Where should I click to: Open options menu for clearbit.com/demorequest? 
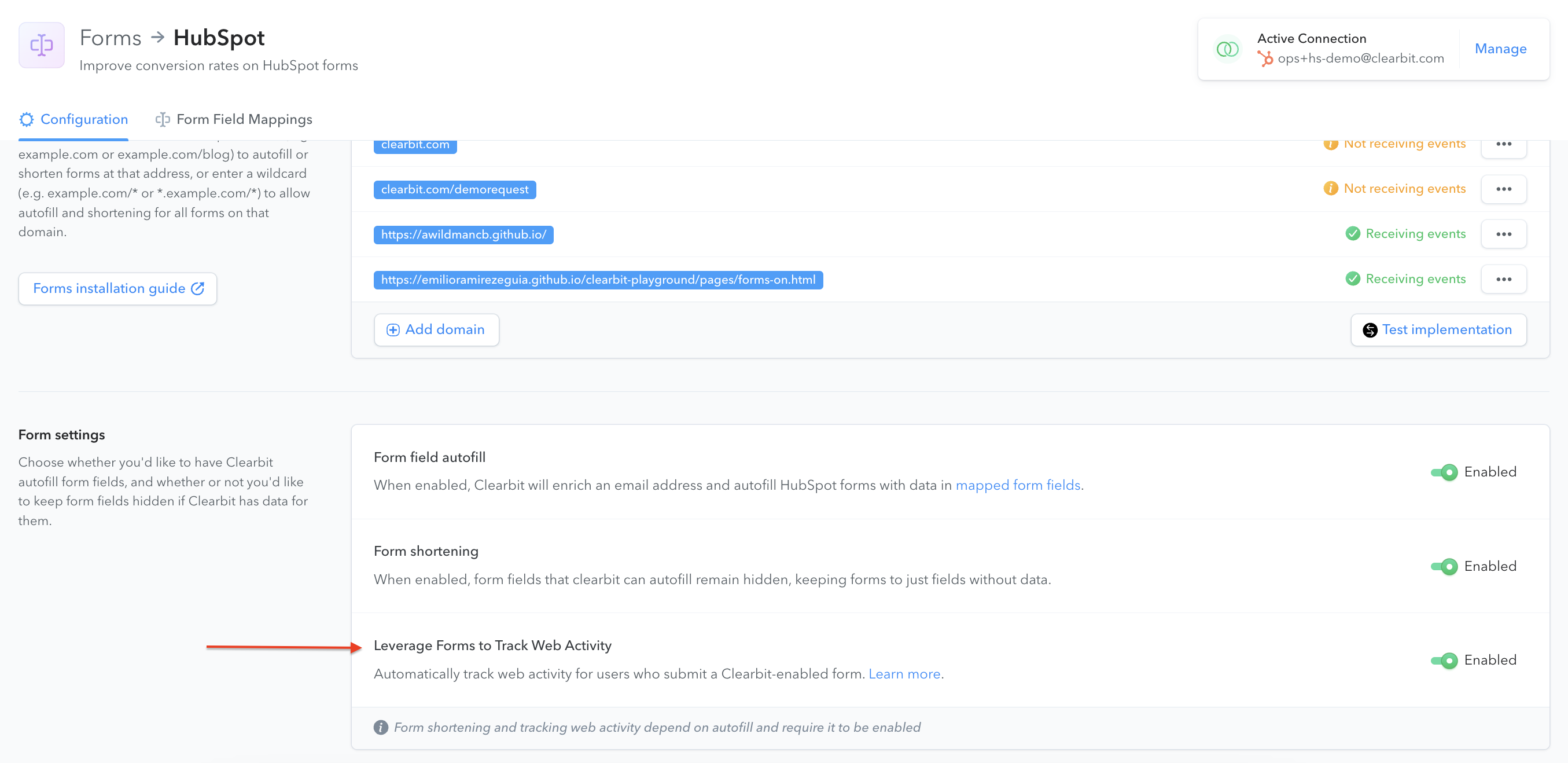(1503, 189)
